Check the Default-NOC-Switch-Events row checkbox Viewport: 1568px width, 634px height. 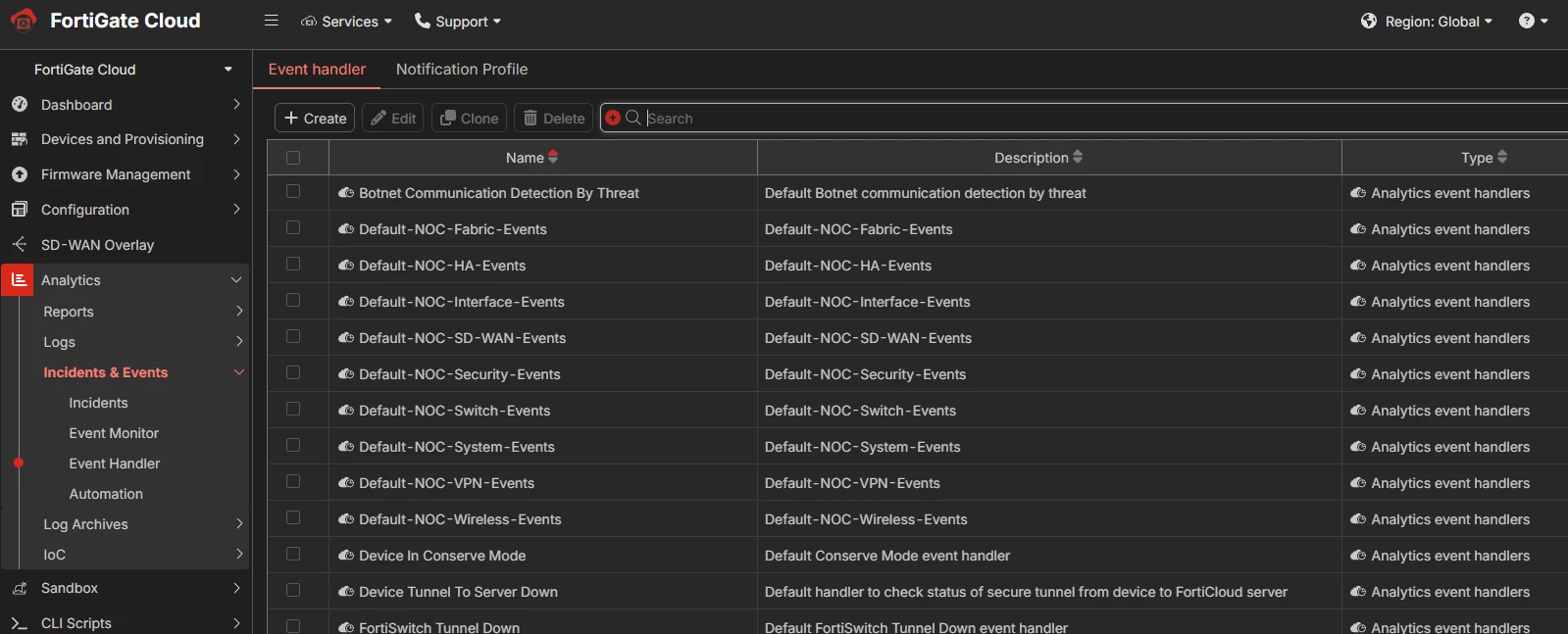293,409
